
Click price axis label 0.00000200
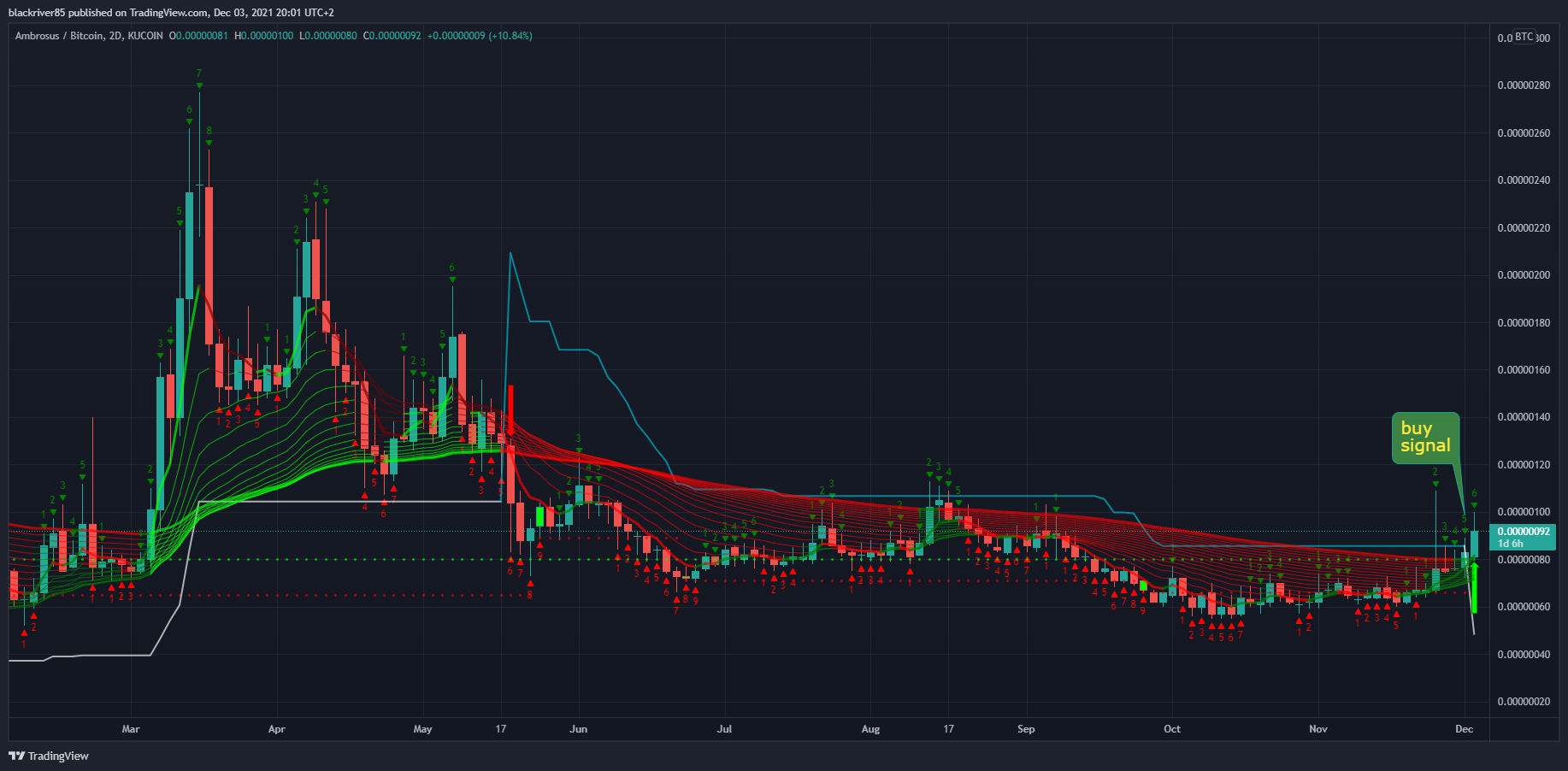click(1524, 275)
